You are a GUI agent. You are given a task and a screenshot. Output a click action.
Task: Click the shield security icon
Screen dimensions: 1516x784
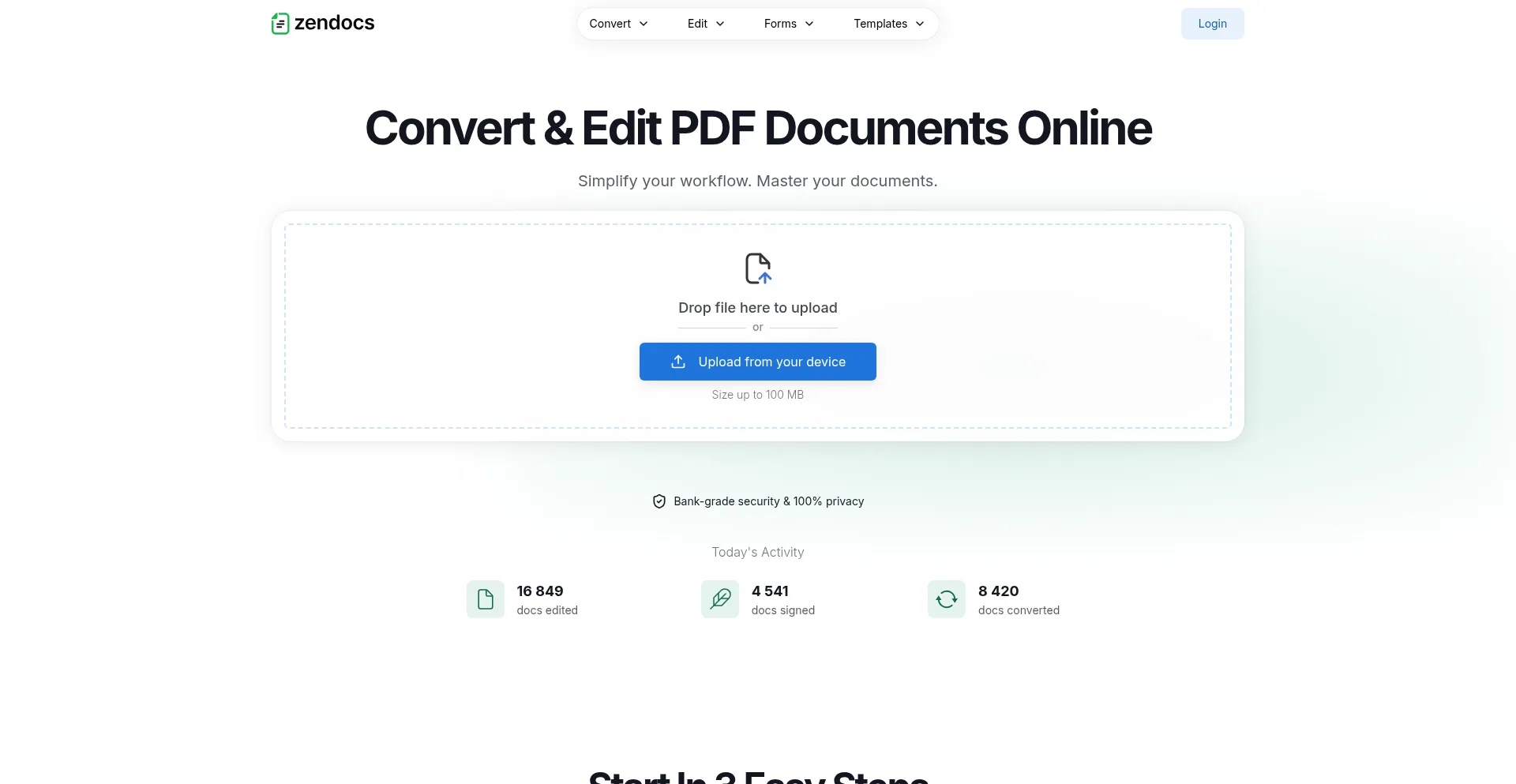(659, 501)
